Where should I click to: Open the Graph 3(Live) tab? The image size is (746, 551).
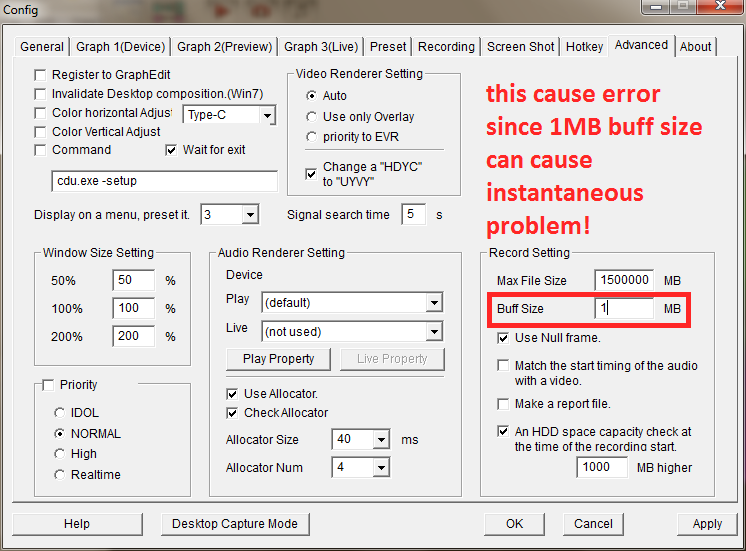(321, 47)
